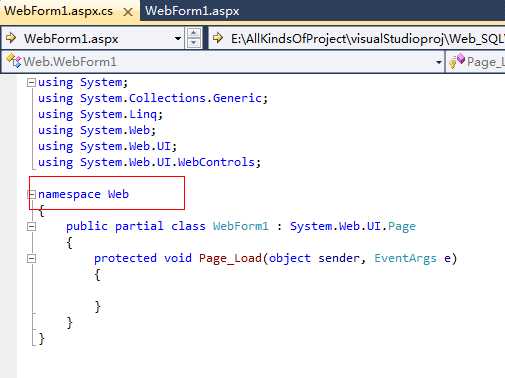Collapse the using directives block

pyautogui.click(x=31, y=82)
